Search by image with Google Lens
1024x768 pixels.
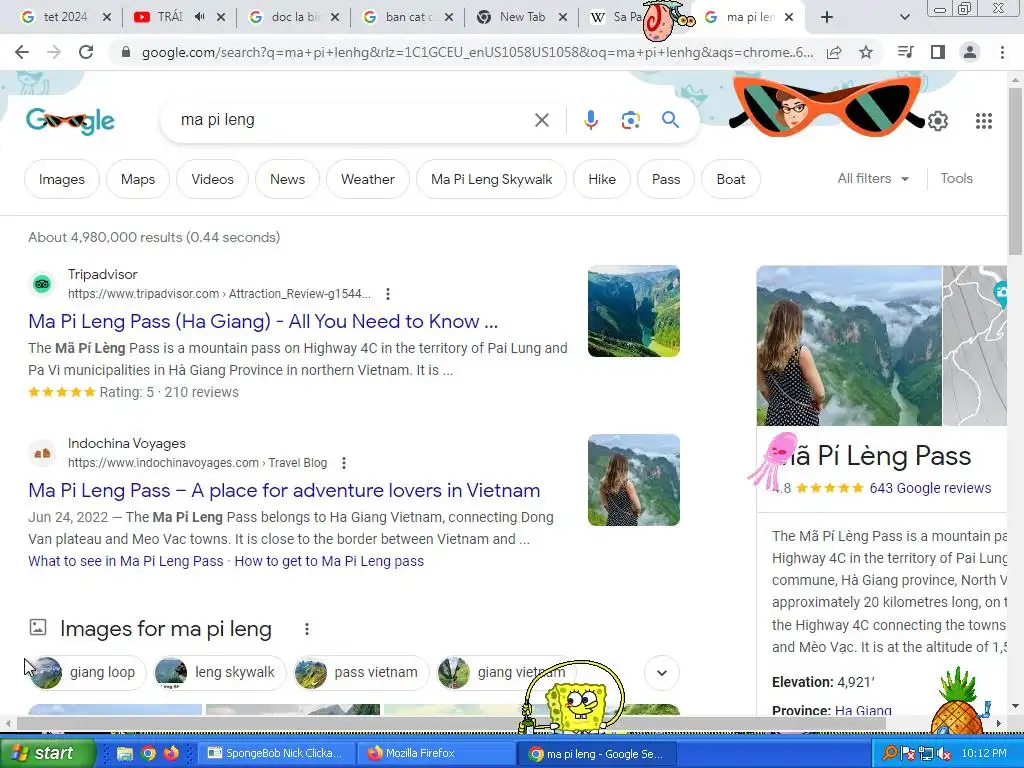click(630, 120)
